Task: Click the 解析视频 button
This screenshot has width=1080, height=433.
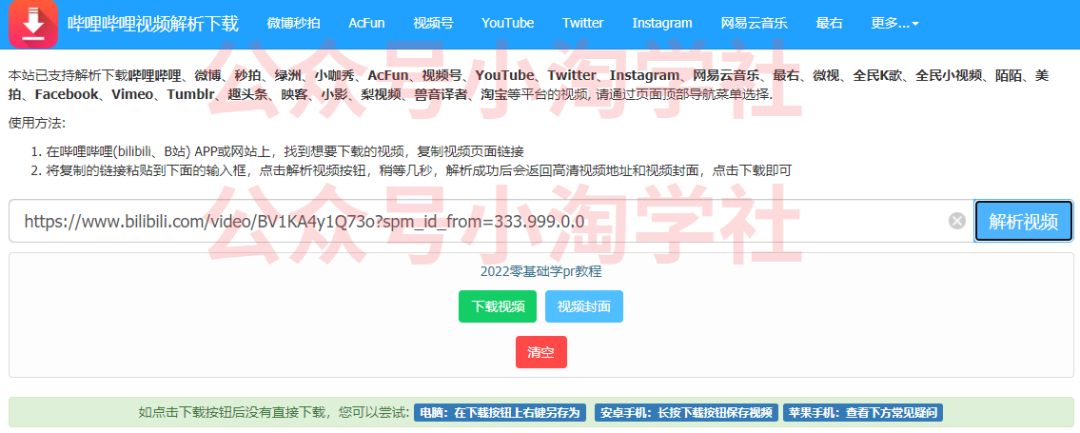Action: pos(1024,221)
